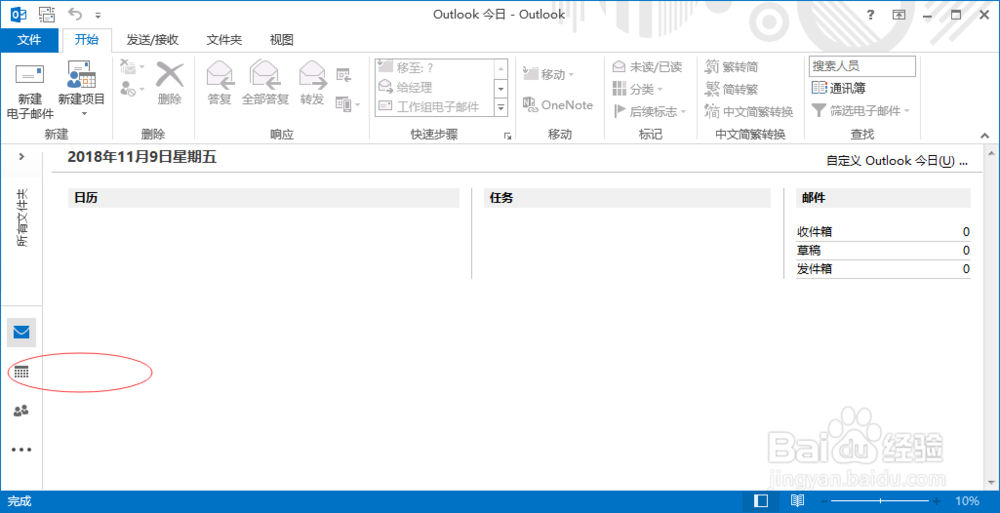1000x513 pixels.
Task: Click the zoom slider in status bar
Action: (880, 502)
